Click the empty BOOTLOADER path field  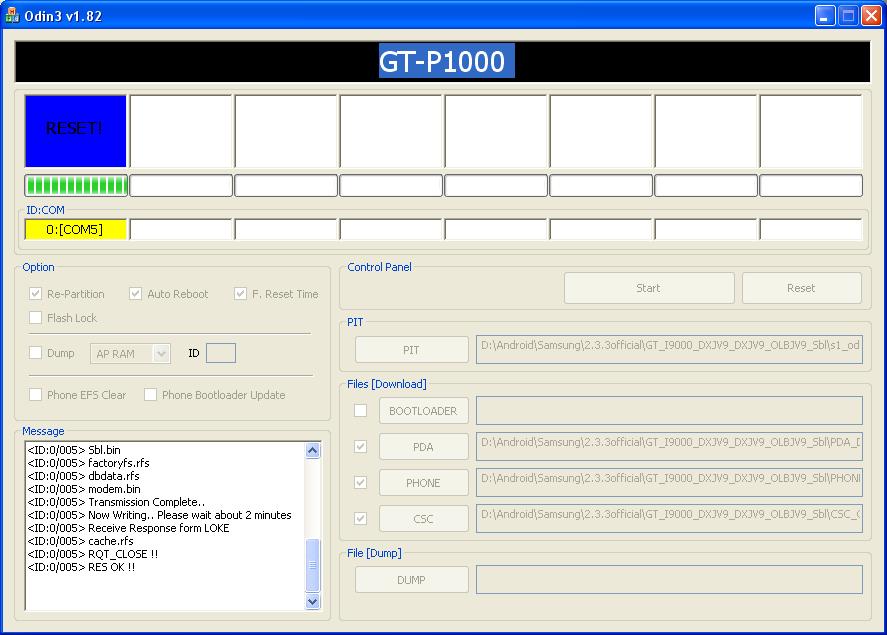pos(669,411)
